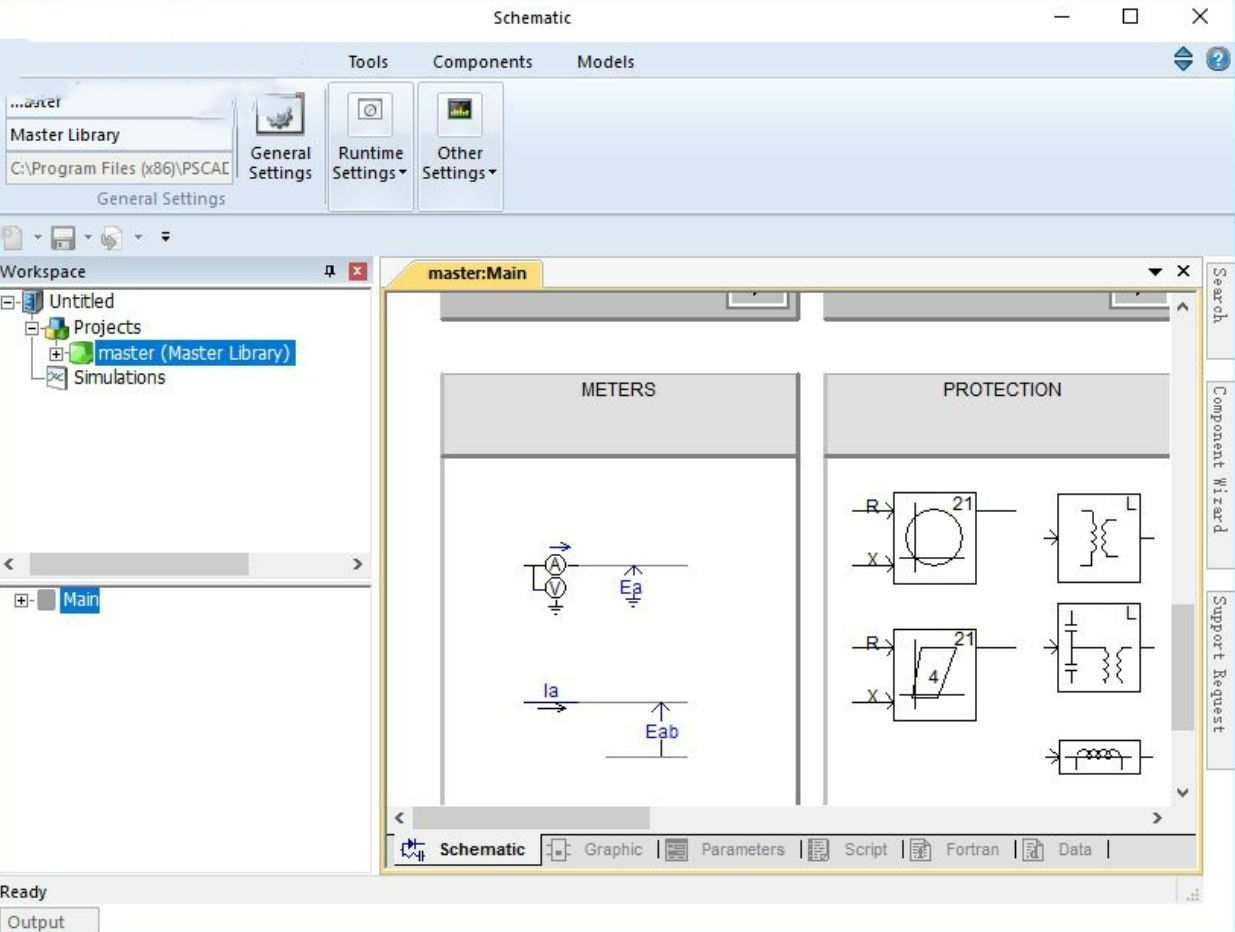This screenshot has height=932, width=1235.
Task: Open the Tools ribbon tab
Action: pyautogui.click(x=368, y=62)
